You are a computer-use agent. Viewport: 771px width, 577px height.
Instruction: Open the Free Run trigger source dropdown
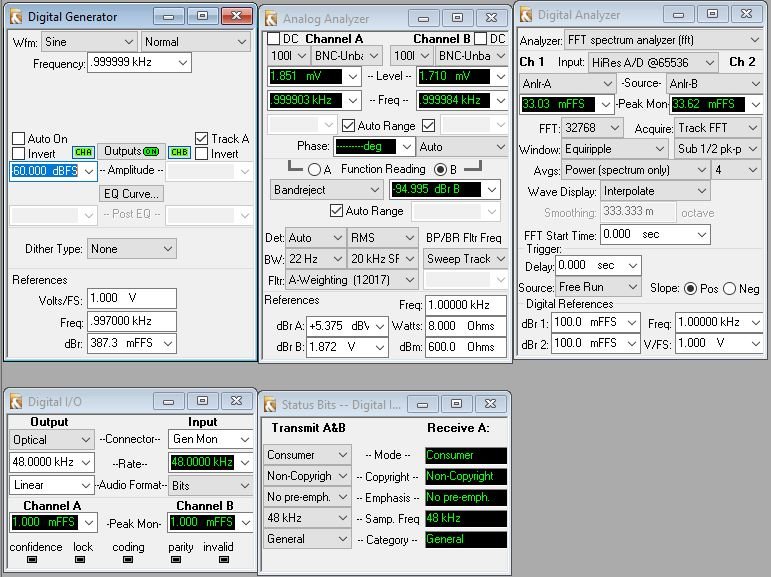pyautogui.click(x=598, y=287)
